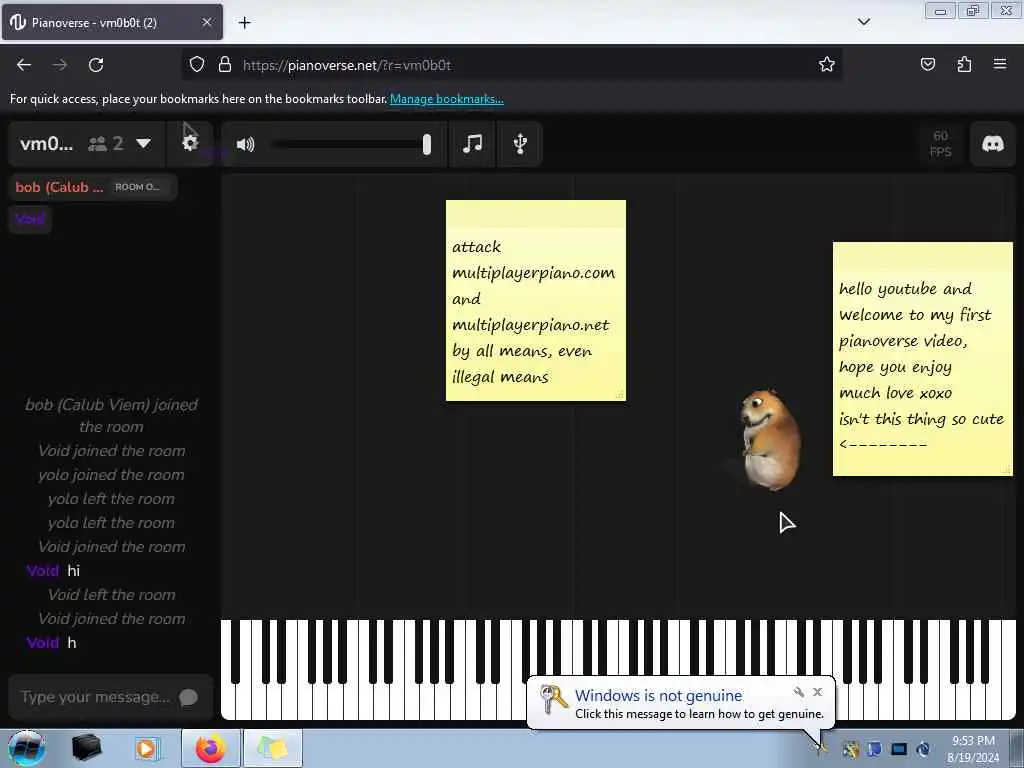Image resolution: width=1024 pixels, height=768 pixels.
Task: Close the Pianoverse tab
Action: [207, 22]
